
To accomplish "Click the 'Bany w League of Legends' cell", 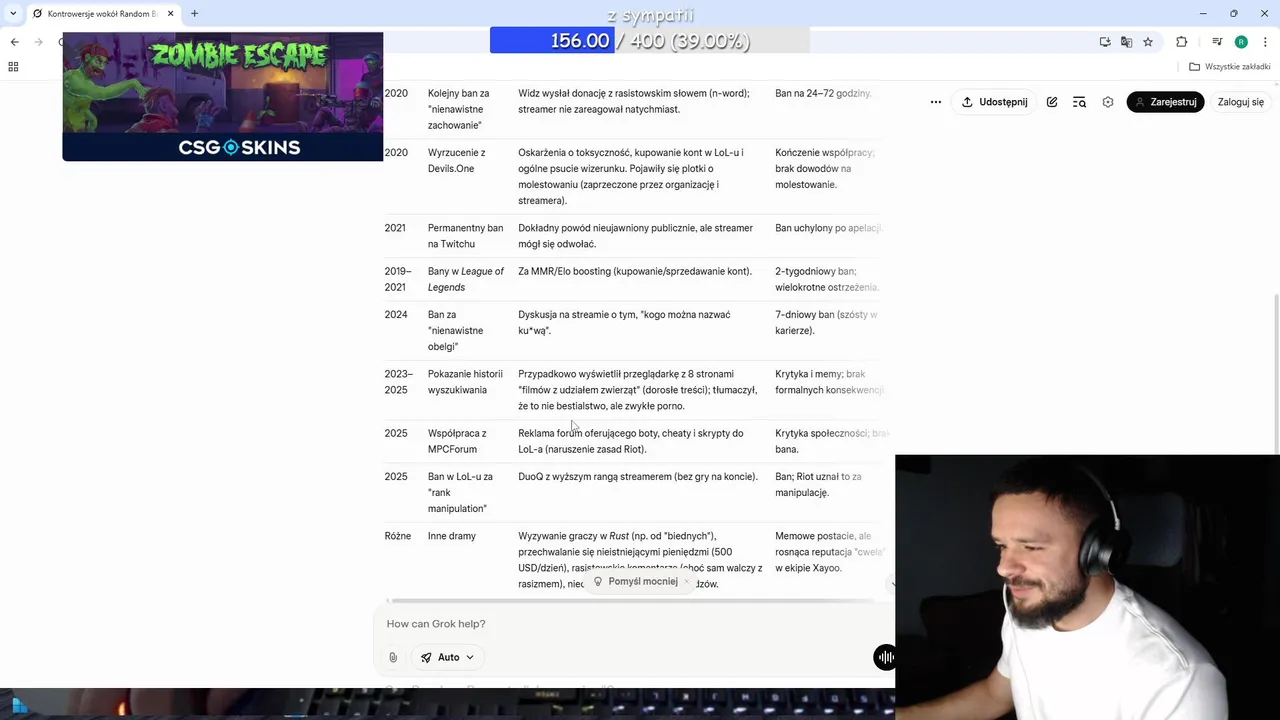I will [x=466, y=279].
